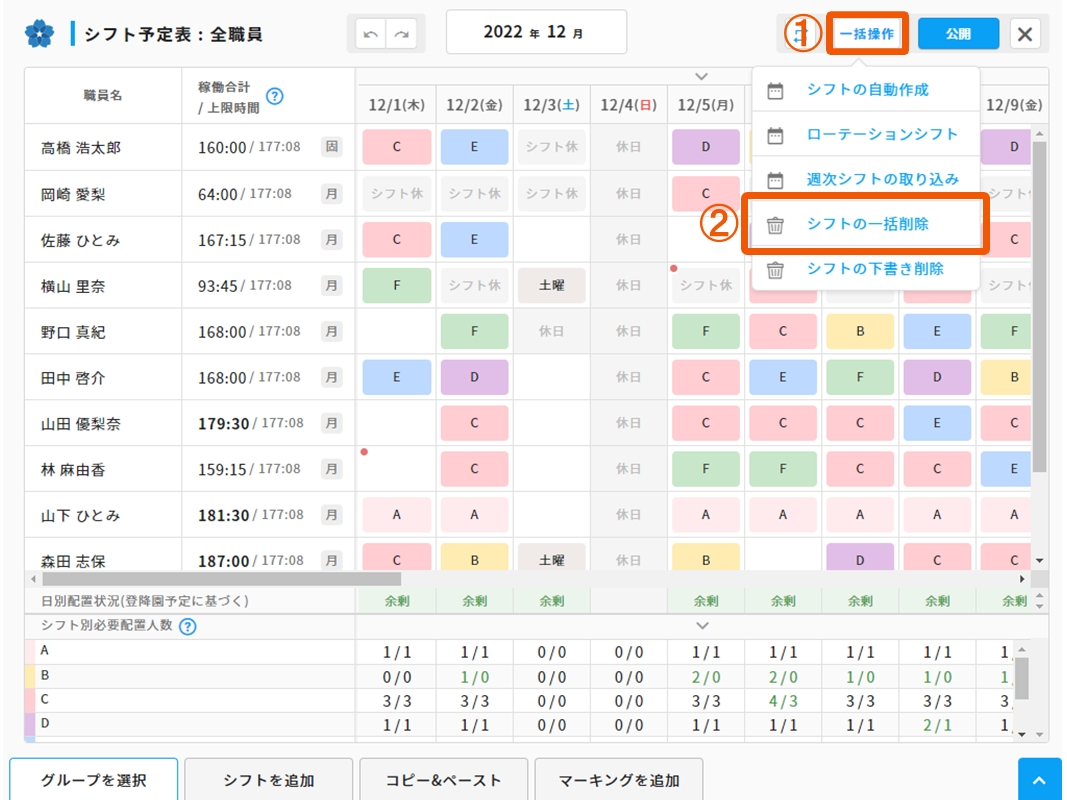The width and height of the screenshot is (1067, 800).
Task: Click the マーキングを追加 button
Action: click(619, 780)
